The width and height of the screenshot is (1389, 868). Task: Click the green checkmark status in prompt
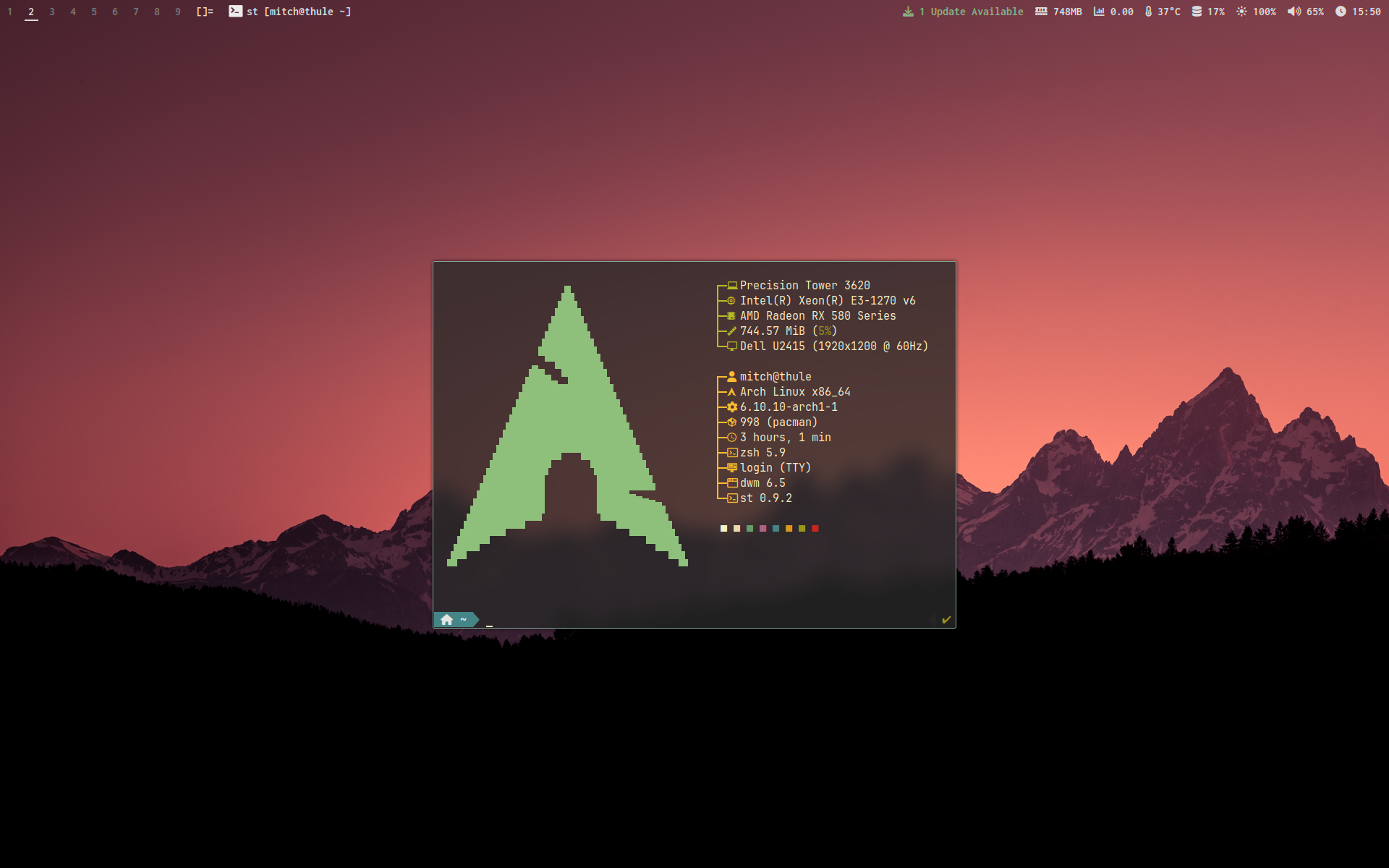(946, 620)
